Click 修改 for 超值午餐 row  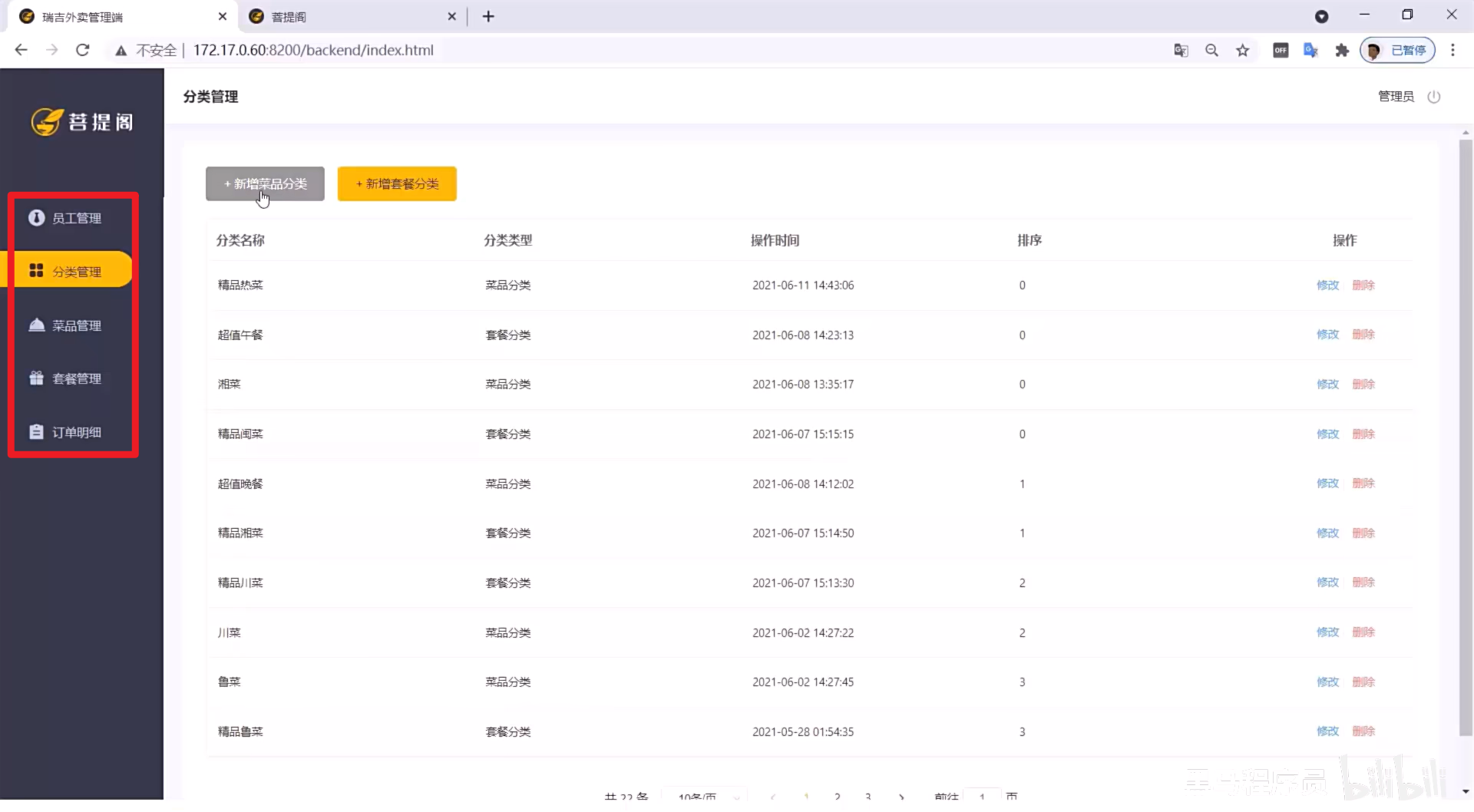[1327, 335]
